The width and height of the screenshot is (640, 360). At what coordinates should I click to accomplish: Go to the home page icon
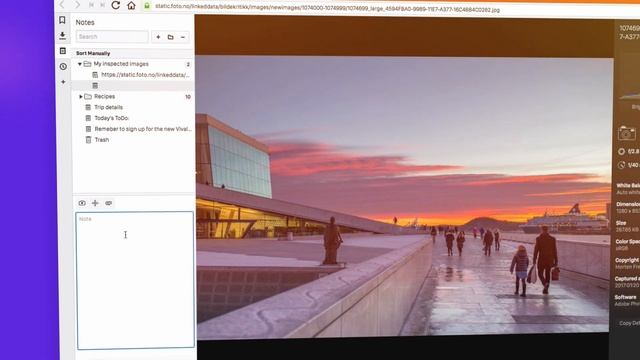(131, 5)
